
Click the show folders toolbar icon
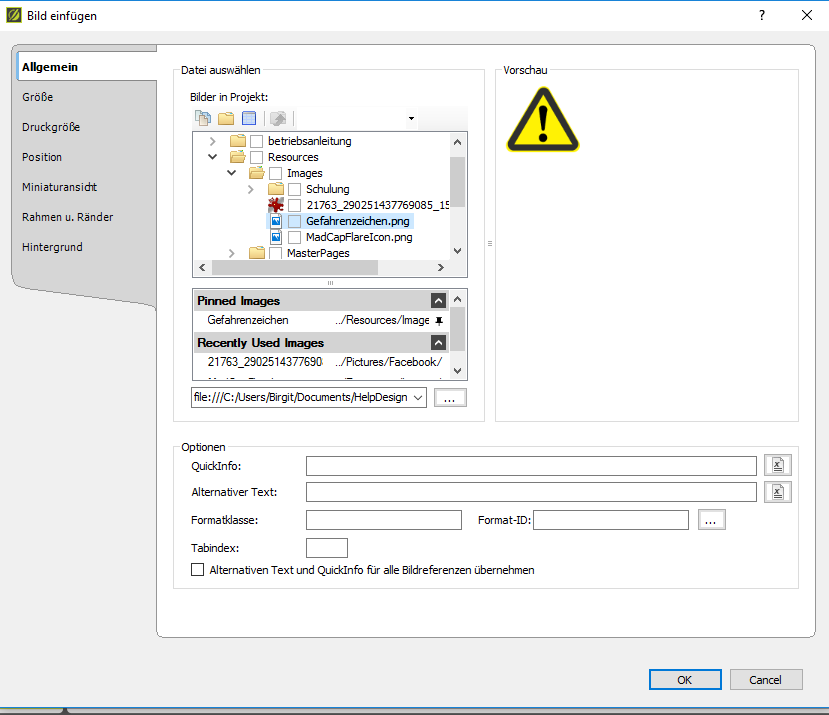pos(226,118)
